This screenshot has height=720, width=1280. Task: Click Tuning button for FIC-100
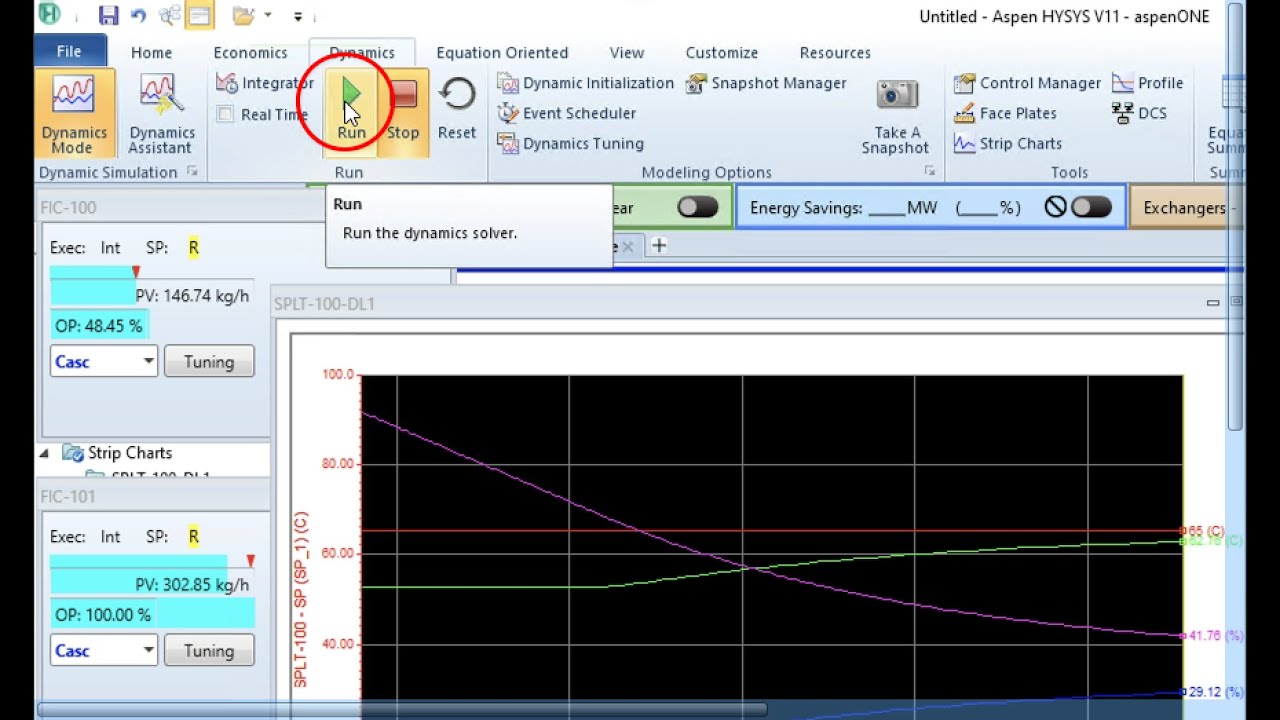[x=209, y=362]
